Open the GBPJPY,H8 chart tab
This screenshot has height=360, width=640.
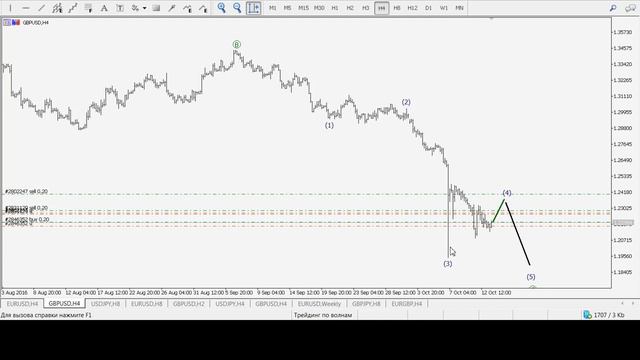click(x=366, y=304)
